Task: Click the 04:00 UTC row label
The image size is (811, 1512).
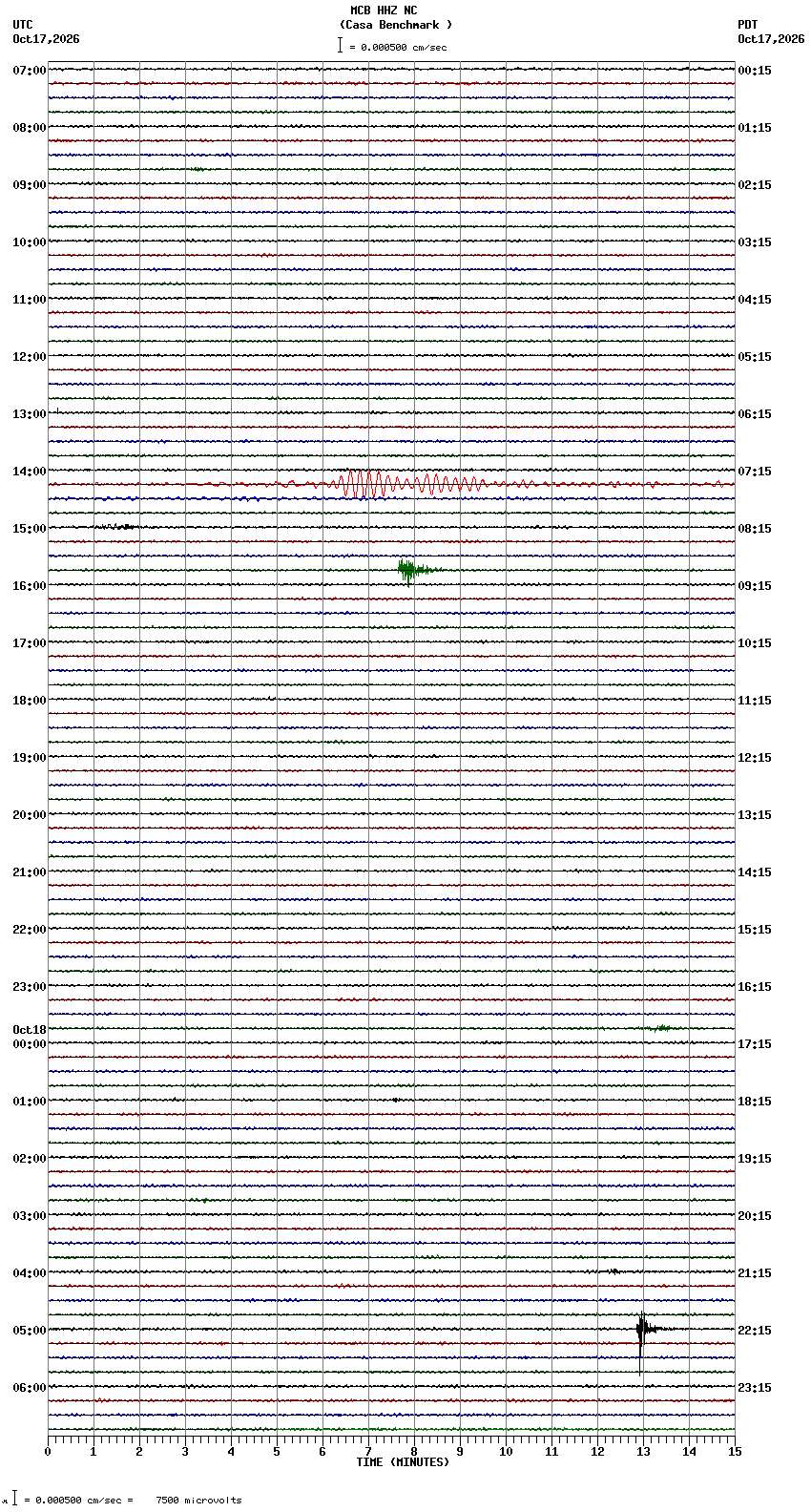Action: click(30, 1273)
